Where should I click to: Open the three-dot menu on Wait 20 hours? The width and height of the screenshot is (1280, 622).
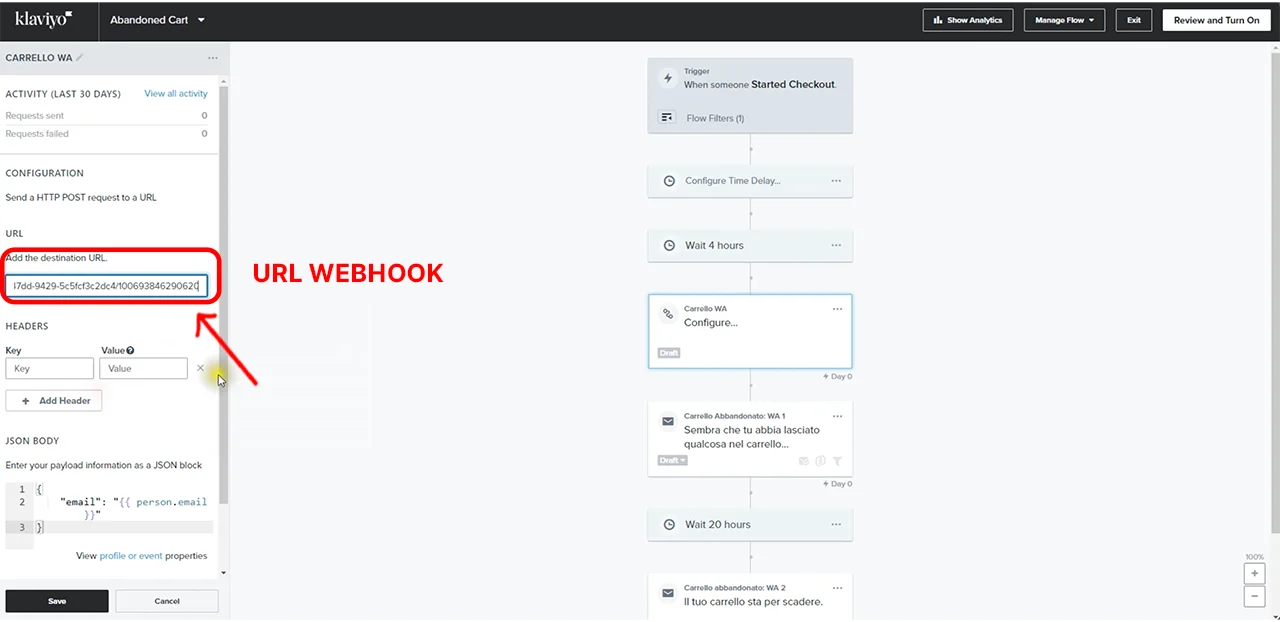(x=836, y=524)
